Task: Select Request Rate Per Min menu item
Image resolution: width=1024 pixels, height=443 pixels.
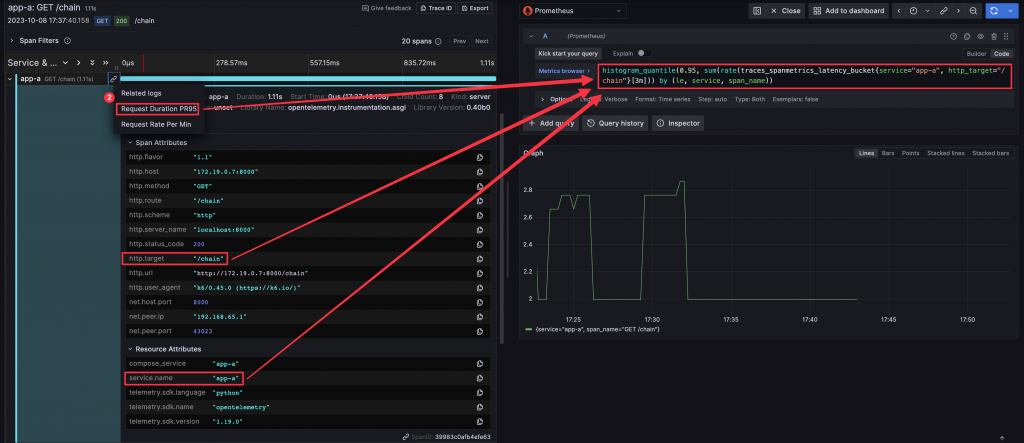Action: pos(156,124)
